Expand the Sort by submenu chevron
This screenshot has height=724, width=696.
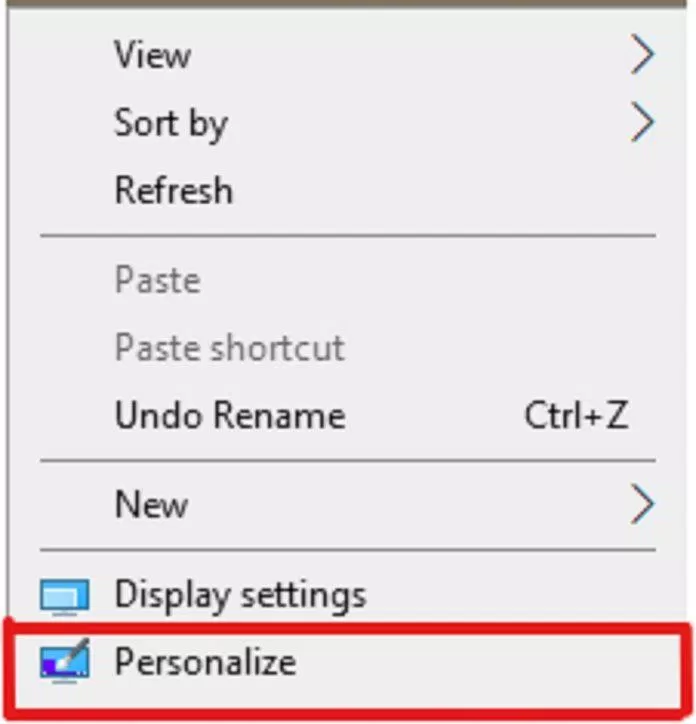click(643, 122)
